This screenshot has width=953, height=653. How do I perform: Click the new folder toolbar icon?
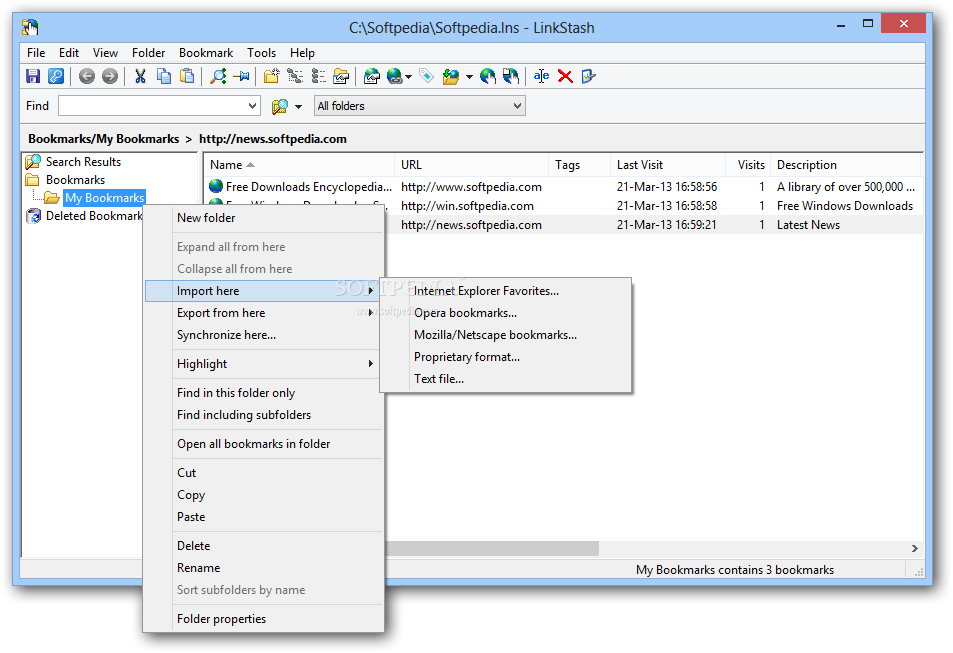[271, 76]
